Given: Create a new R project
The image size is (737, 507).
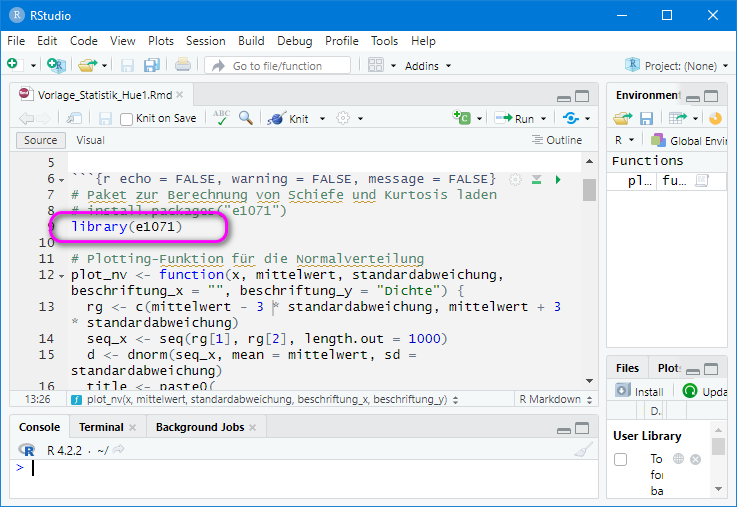Looking at the screenshot, I should click(x=56, y=65).
